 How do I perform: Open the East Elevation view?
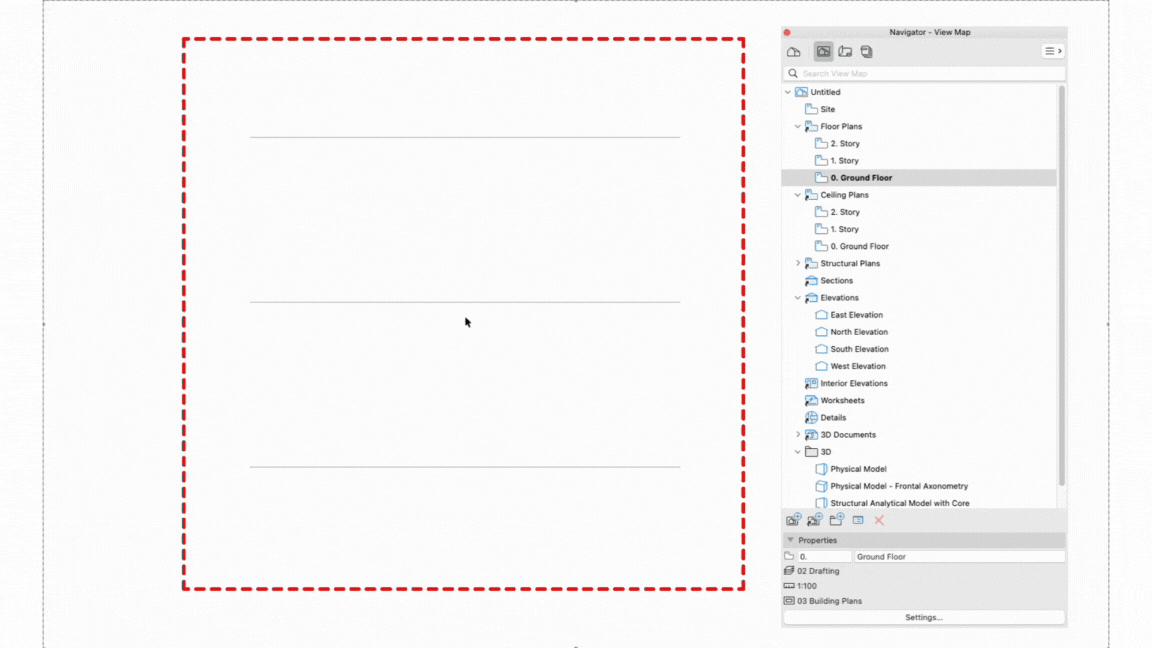click(x=857, y=314)
